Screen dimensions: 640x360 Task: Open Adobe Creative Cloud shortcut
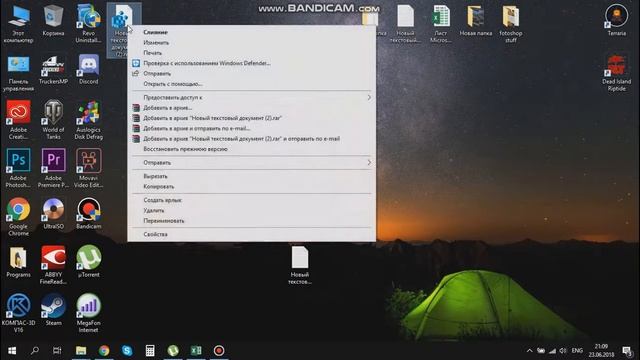coord(18,120)
